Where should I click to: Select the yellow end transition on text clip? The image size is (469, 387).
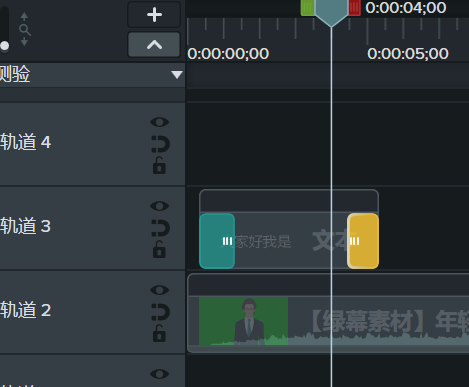[x=363, y=241]
